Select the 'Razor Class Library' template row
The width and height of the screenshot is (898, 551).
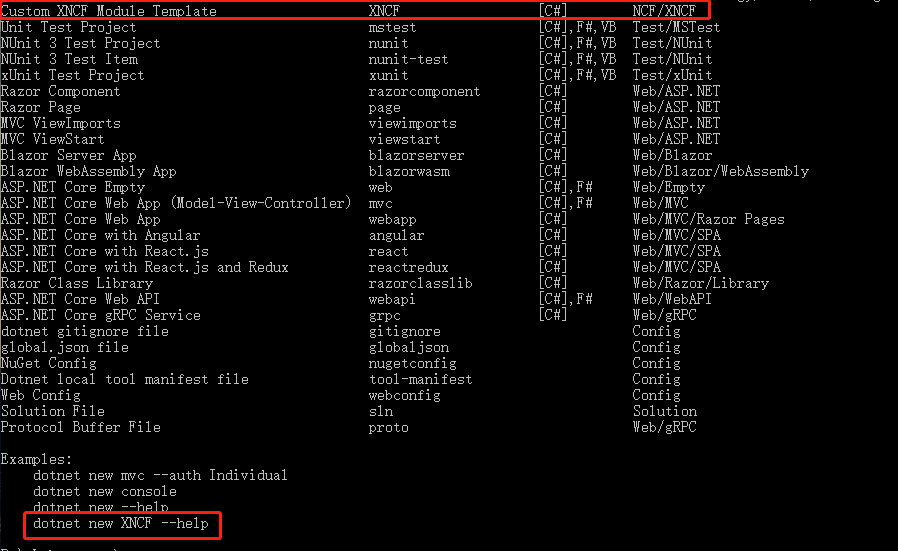tap(385, 284)
